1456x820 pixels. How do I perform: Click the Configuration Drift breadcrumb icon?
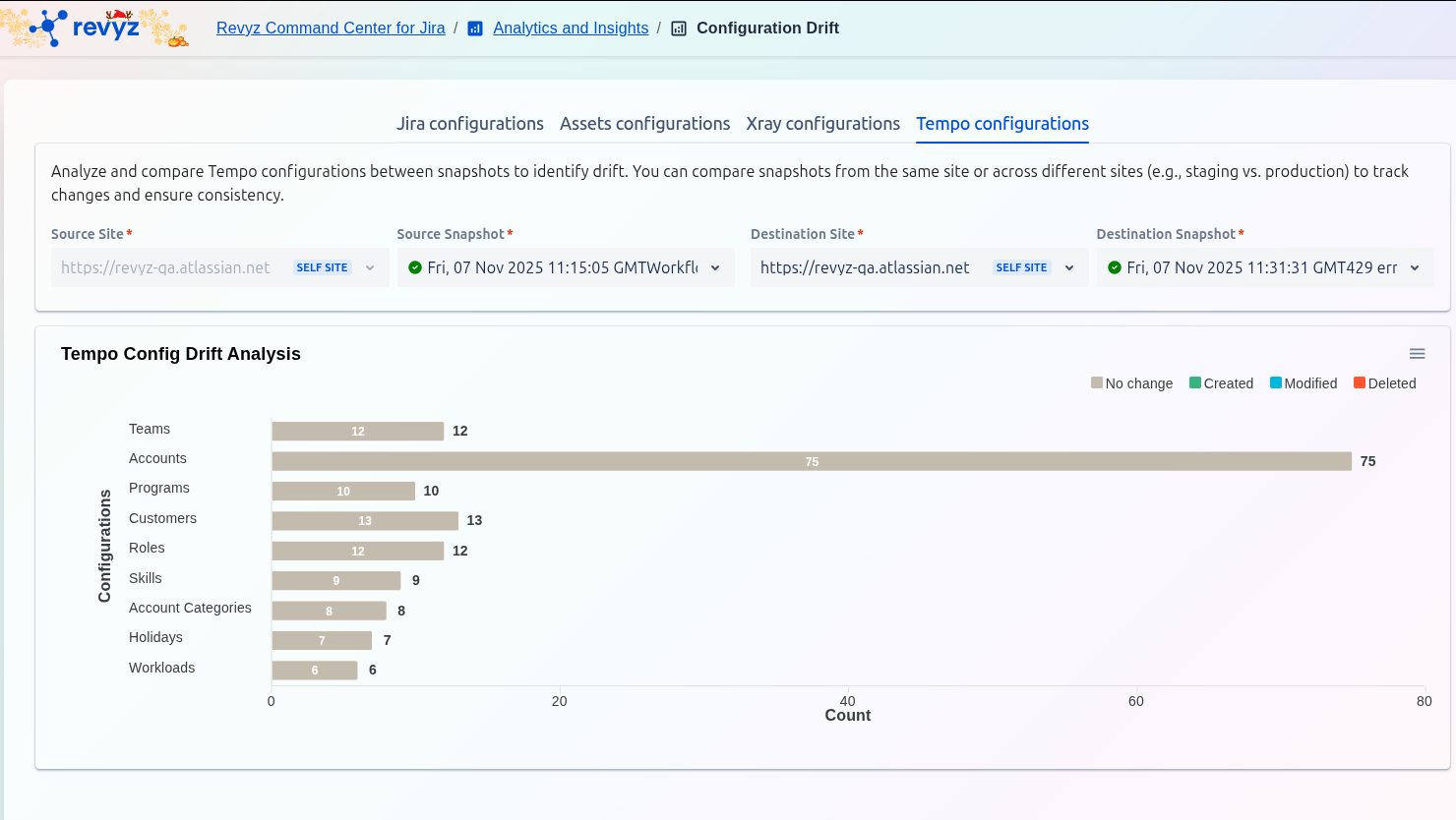coord(679,29)
